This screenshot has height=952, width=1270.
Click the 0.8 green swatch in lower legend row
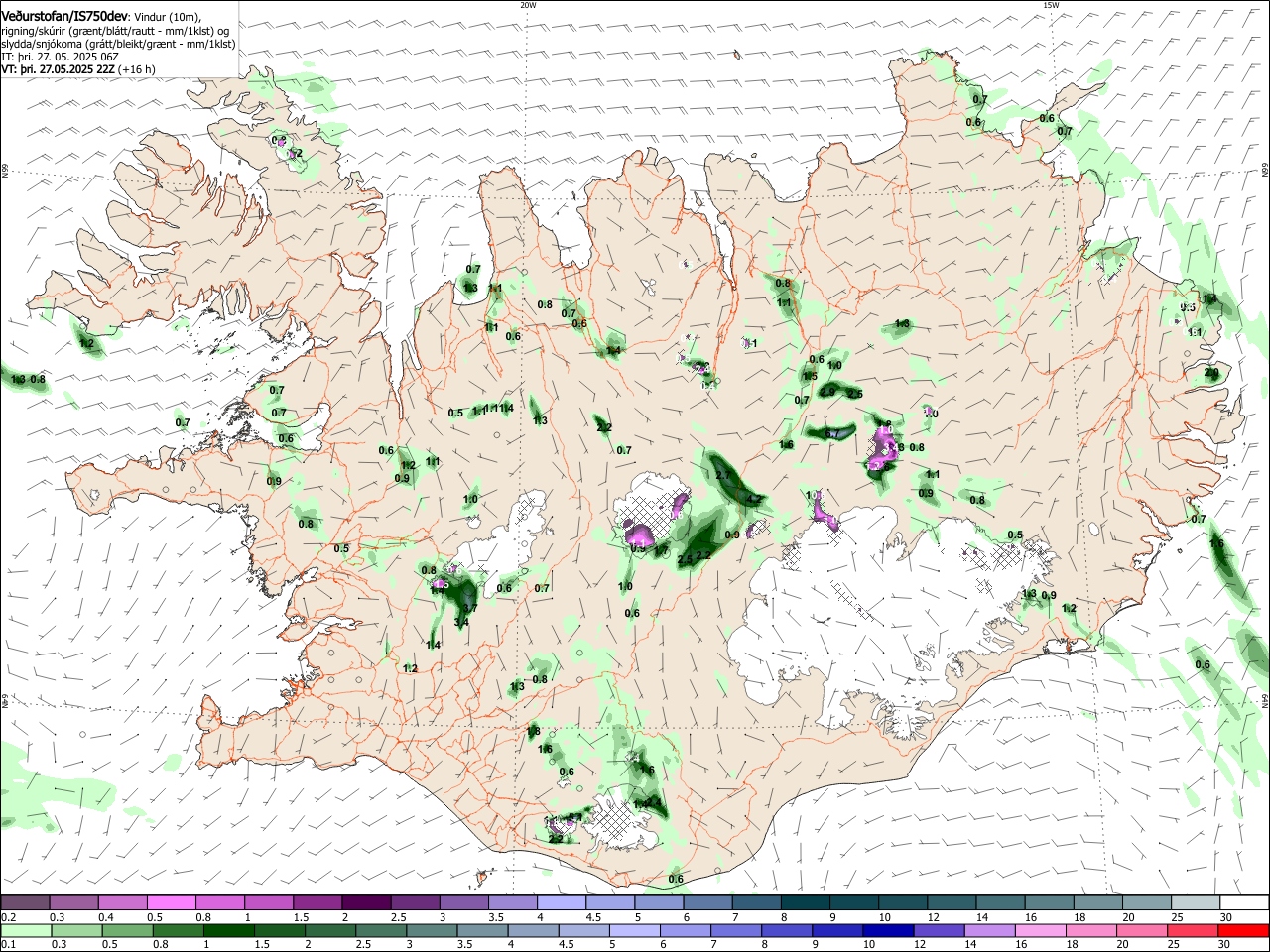[178, 930]
